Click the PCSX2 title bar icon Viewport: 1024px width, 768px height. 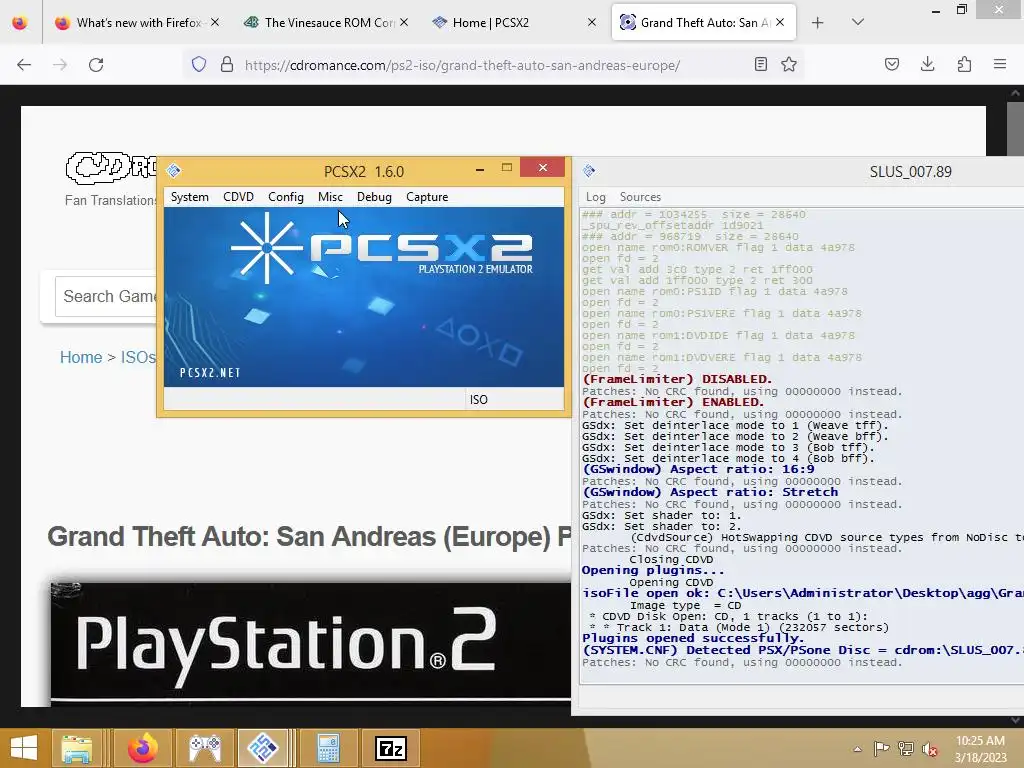174,171
